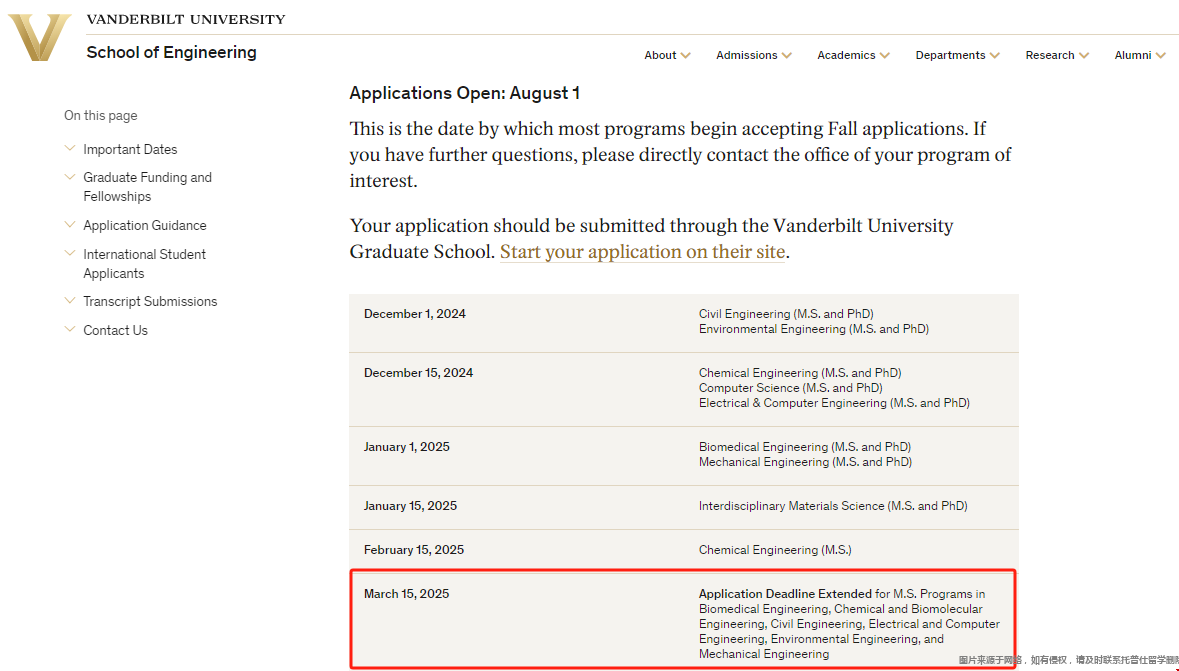Viewport: 1179px width, 671px height.
Task: Open the About menu
Action: [660, 55]
